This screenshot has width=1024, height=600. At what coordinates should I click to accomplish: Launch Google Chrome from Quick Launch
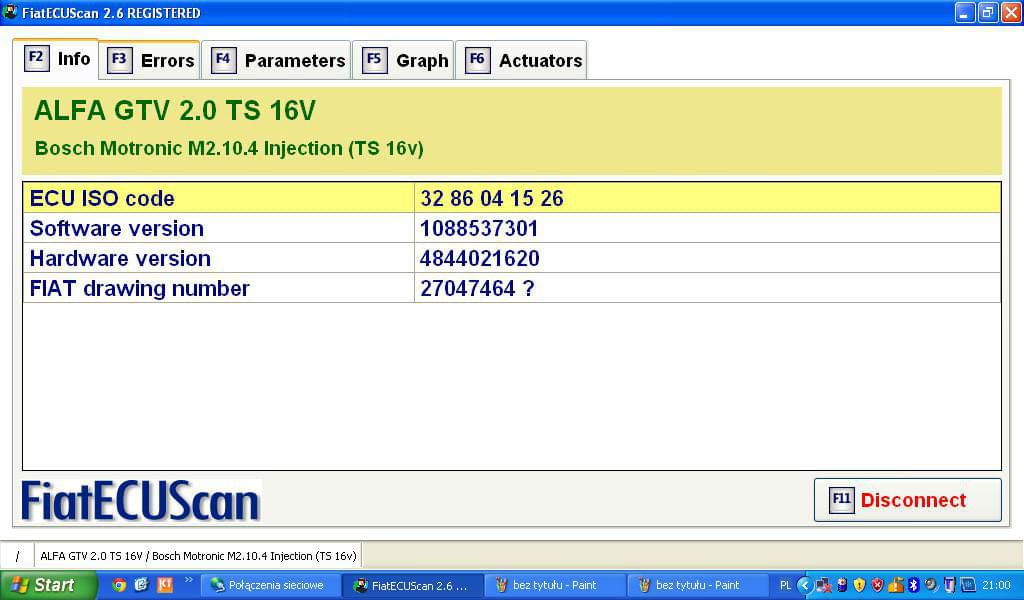[x=119, y=585]
